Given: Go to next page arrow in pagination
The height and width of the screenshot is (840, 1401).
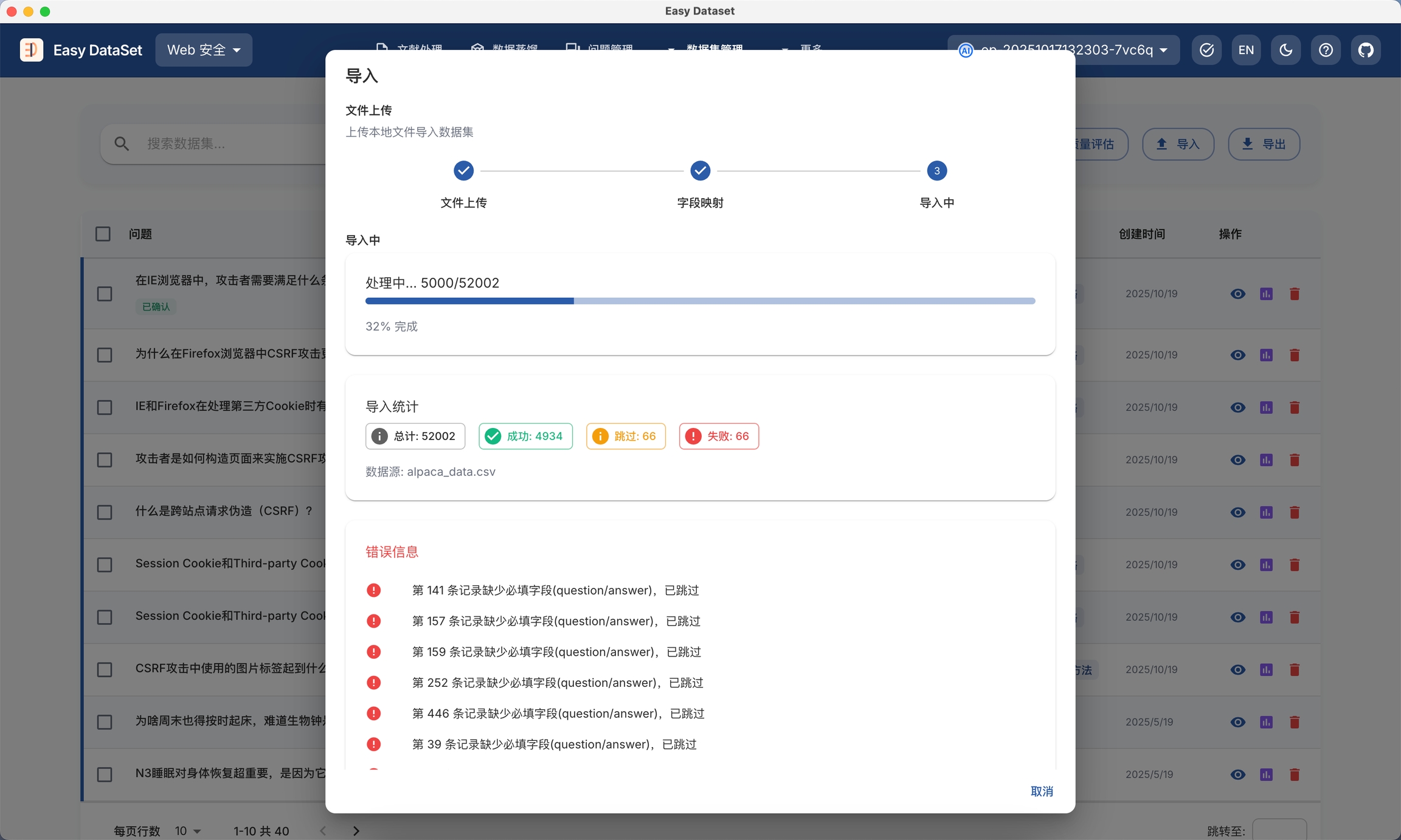Looking at the screenshot, I should point(356,831).
